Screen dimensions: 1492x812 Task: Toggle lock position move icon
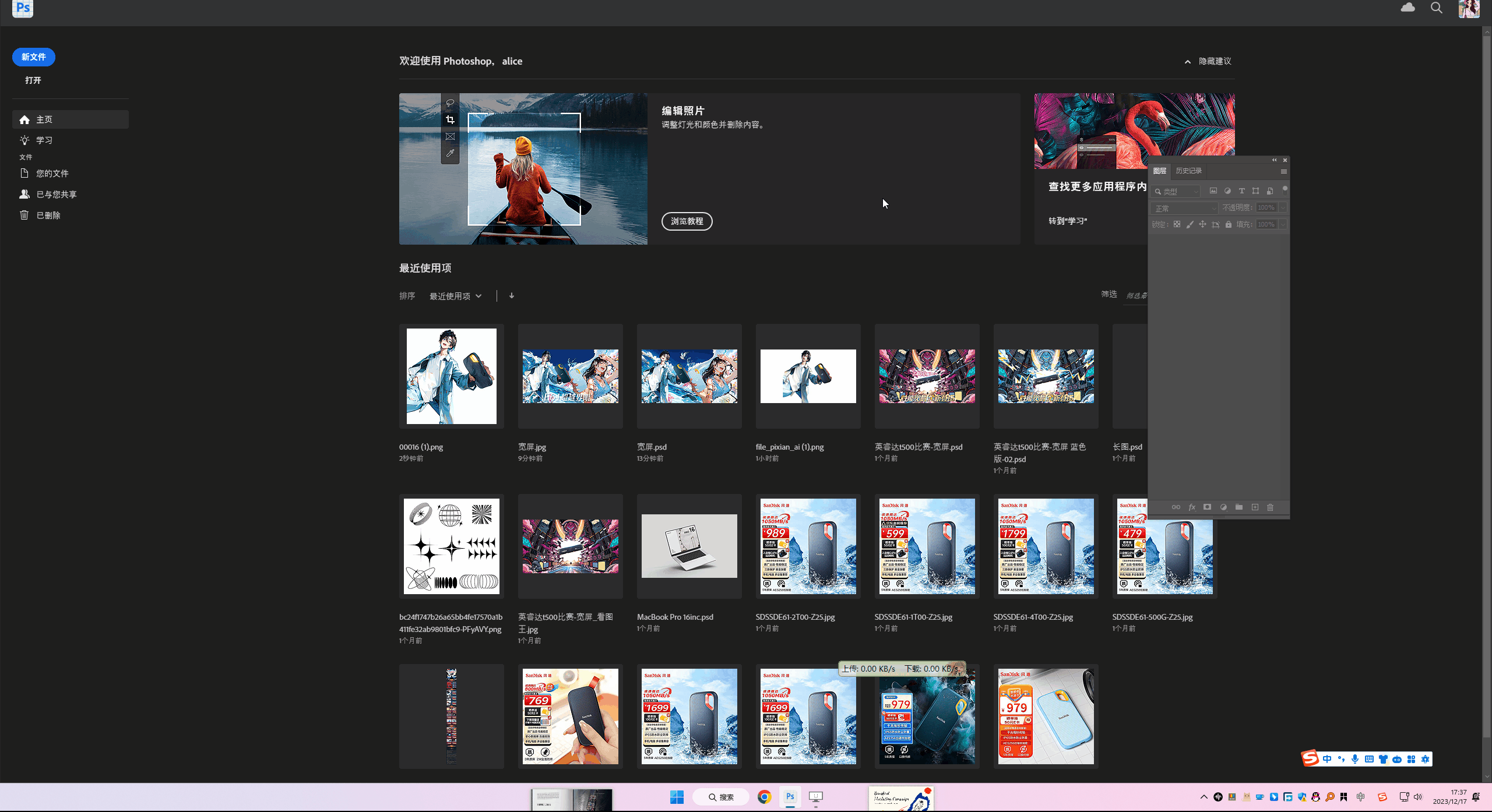click(1202, 224)
